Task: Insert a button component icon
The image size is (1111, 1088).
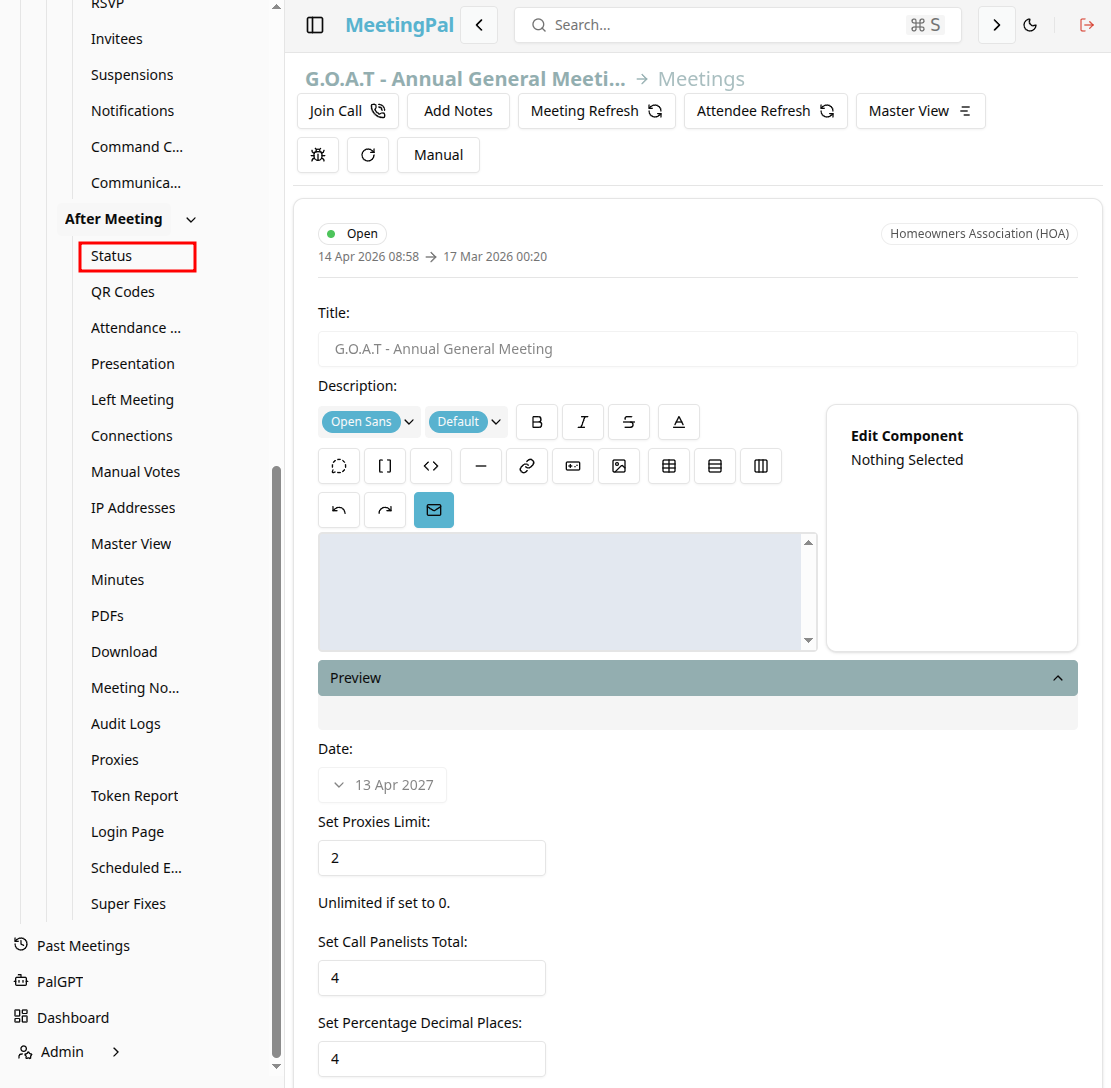Action: (x=573, y=466)
